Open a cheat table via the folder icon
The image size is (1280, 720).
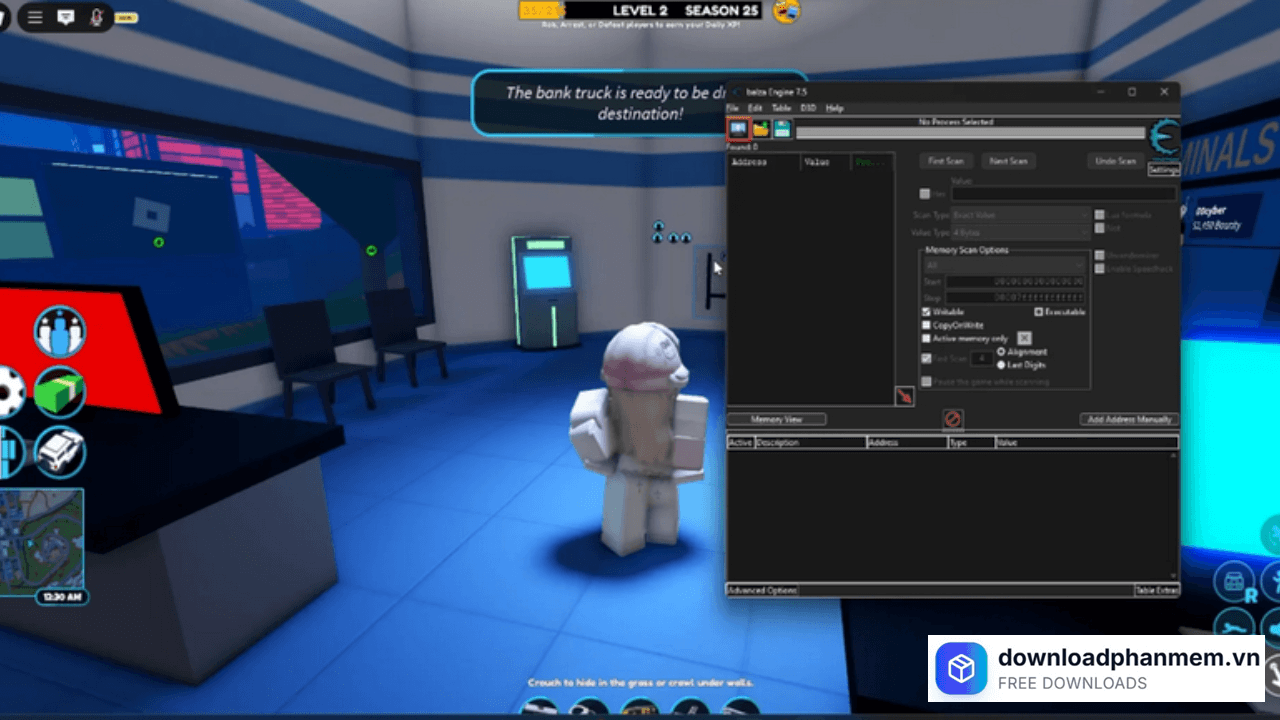click(760, 129)
